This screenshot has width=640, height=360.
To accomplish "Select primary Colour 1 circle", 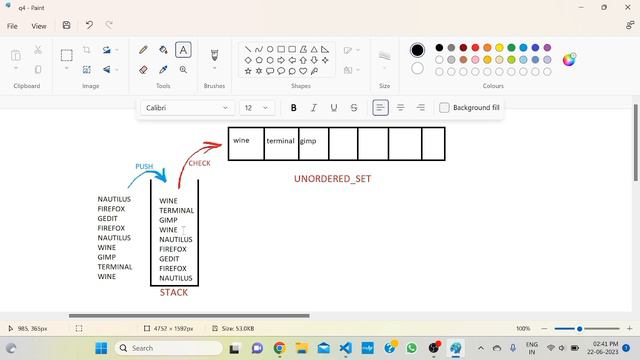I will coord(417,50).
